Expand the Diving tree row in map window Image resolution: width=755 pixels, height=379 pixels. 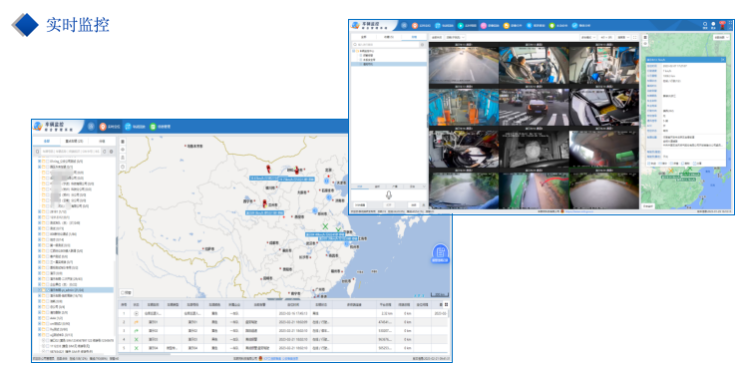click(39, 161)
